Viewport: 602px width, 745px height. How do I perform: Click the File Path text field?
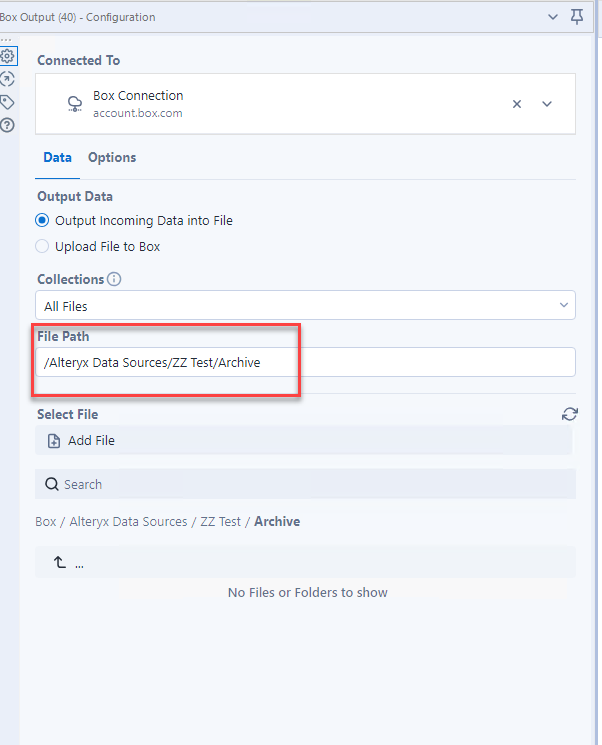pos(305,363)
